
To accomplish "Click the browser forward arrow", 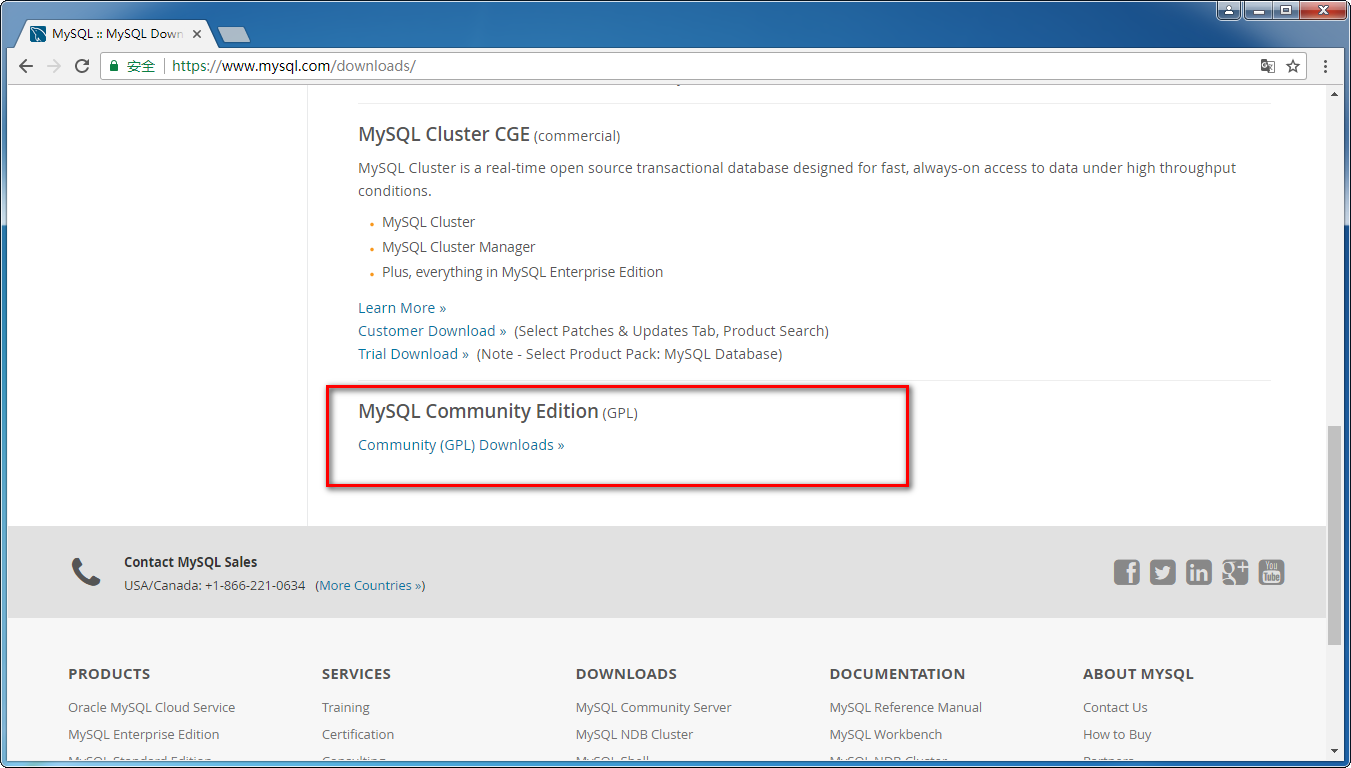I will tap(54, 66).
